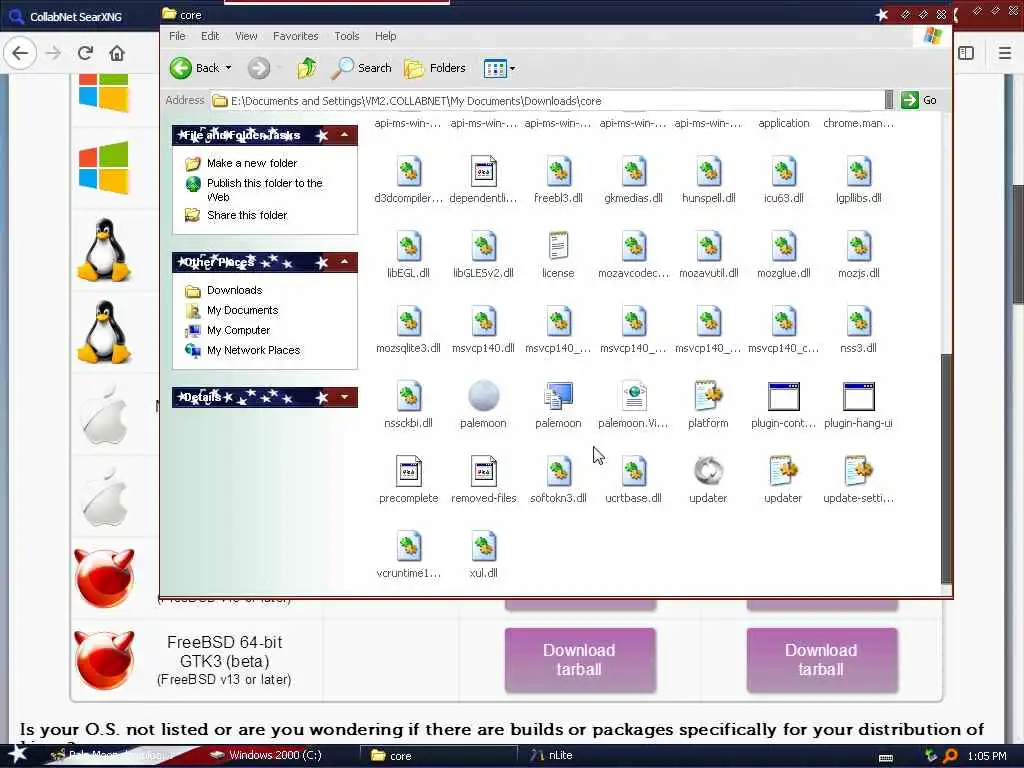Click Share this folder link
1024x768 pixels.
pyautogui.click(x=247, y=215)
